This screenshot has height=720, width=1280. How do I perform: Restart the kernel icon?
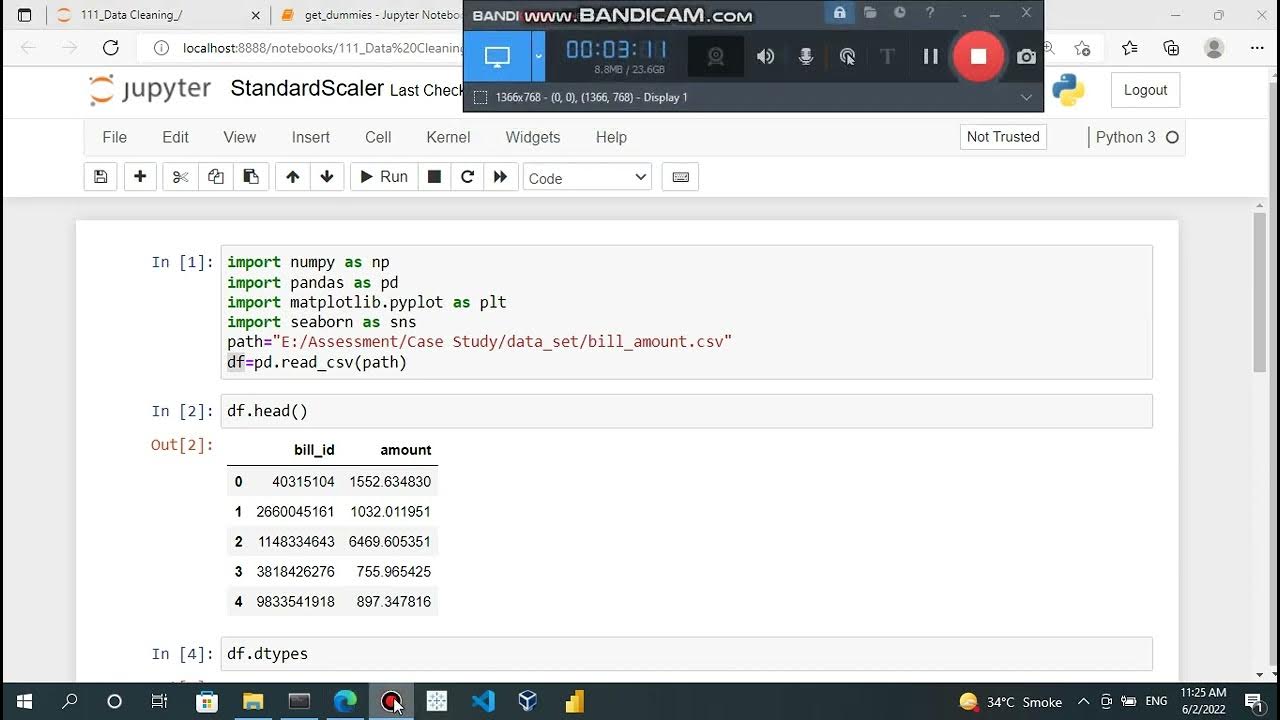click(467, 177)
